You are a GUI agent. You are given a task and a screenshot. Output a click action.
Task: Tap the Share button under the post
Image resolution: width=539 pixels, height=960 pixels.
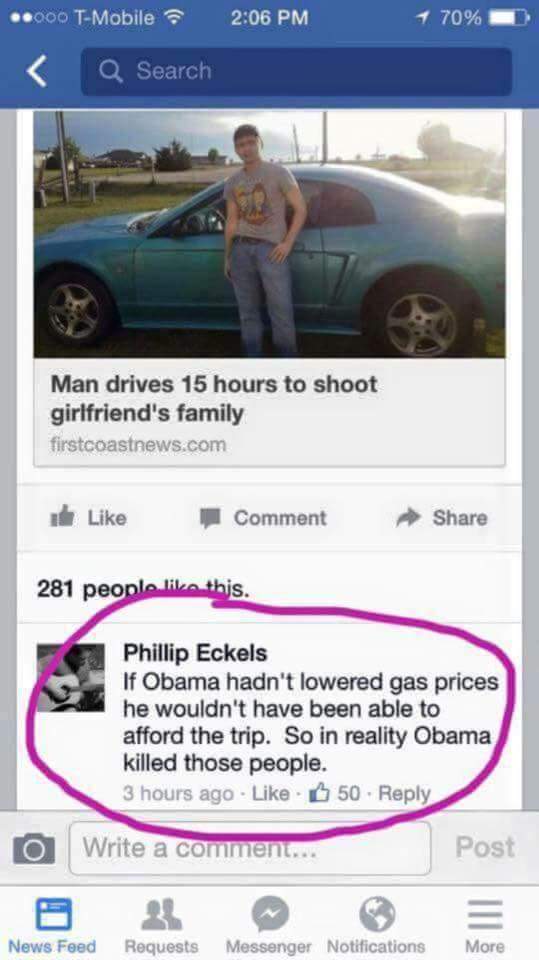coord(442,518)
